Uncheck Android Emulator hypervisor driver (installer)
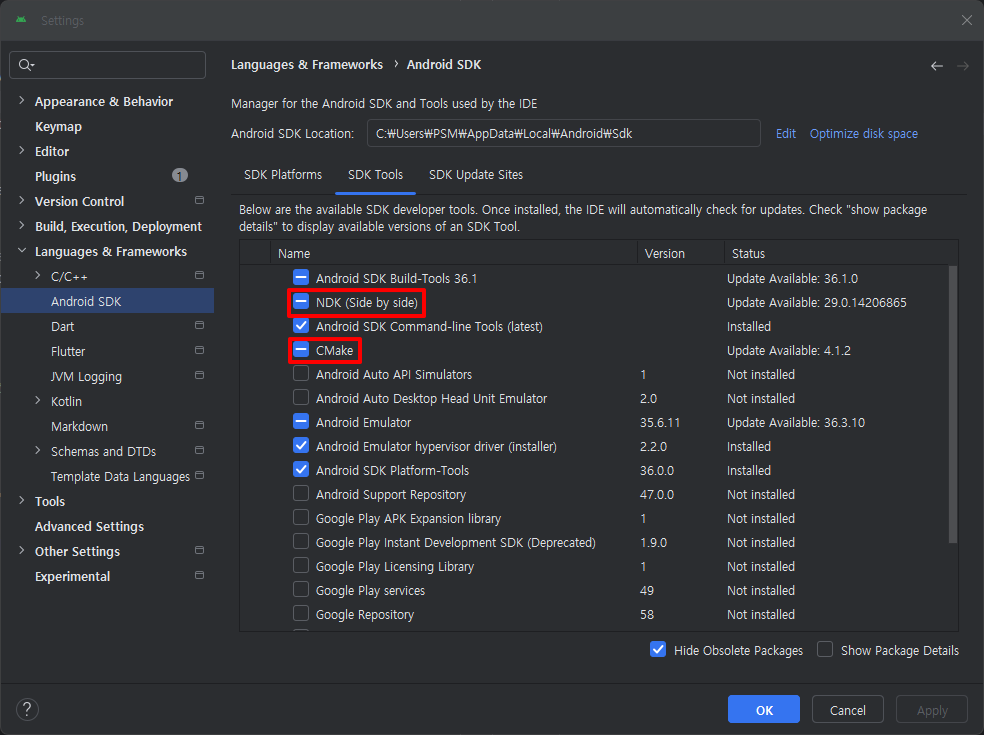984x735 pixels. click(x=301, y=446)
